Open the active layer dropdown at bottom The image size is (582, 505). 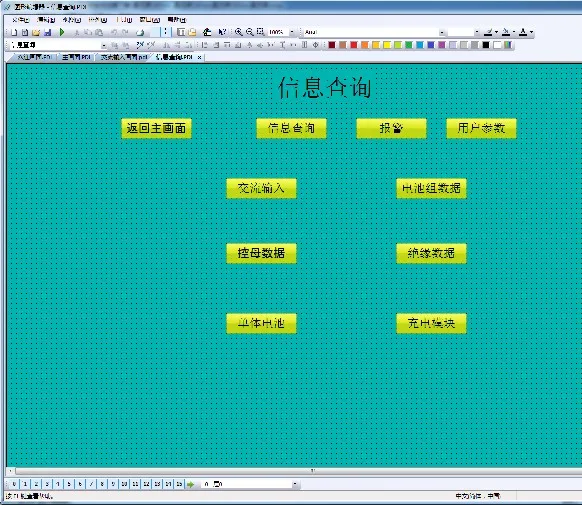pyautogui.click(x=295, y=484)
